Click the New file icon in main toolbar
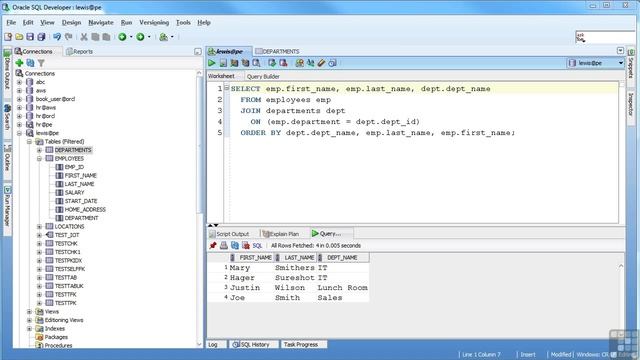Screen dimensions: 640x360 click(8, 37)
